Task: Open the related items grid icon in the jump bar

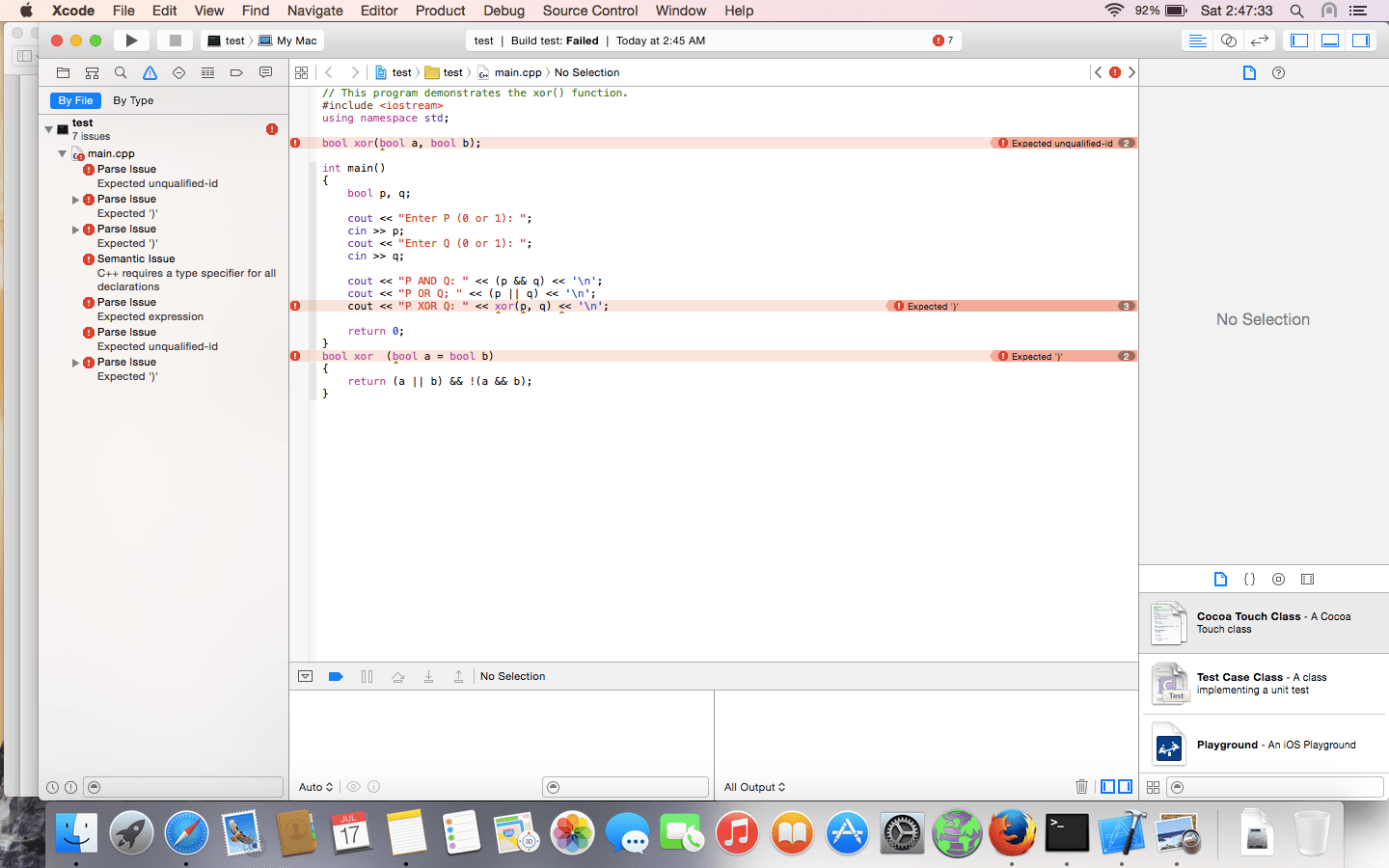Action: tap(302, 72)
